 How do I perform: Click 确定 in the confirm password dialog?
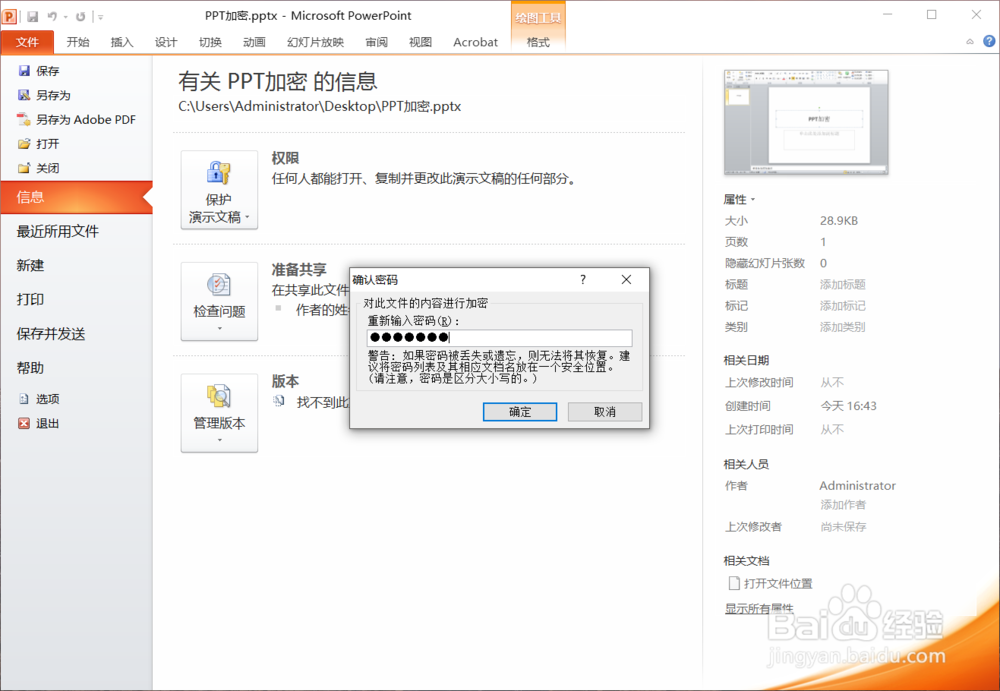pyautogui.click(x=520, y=412)
